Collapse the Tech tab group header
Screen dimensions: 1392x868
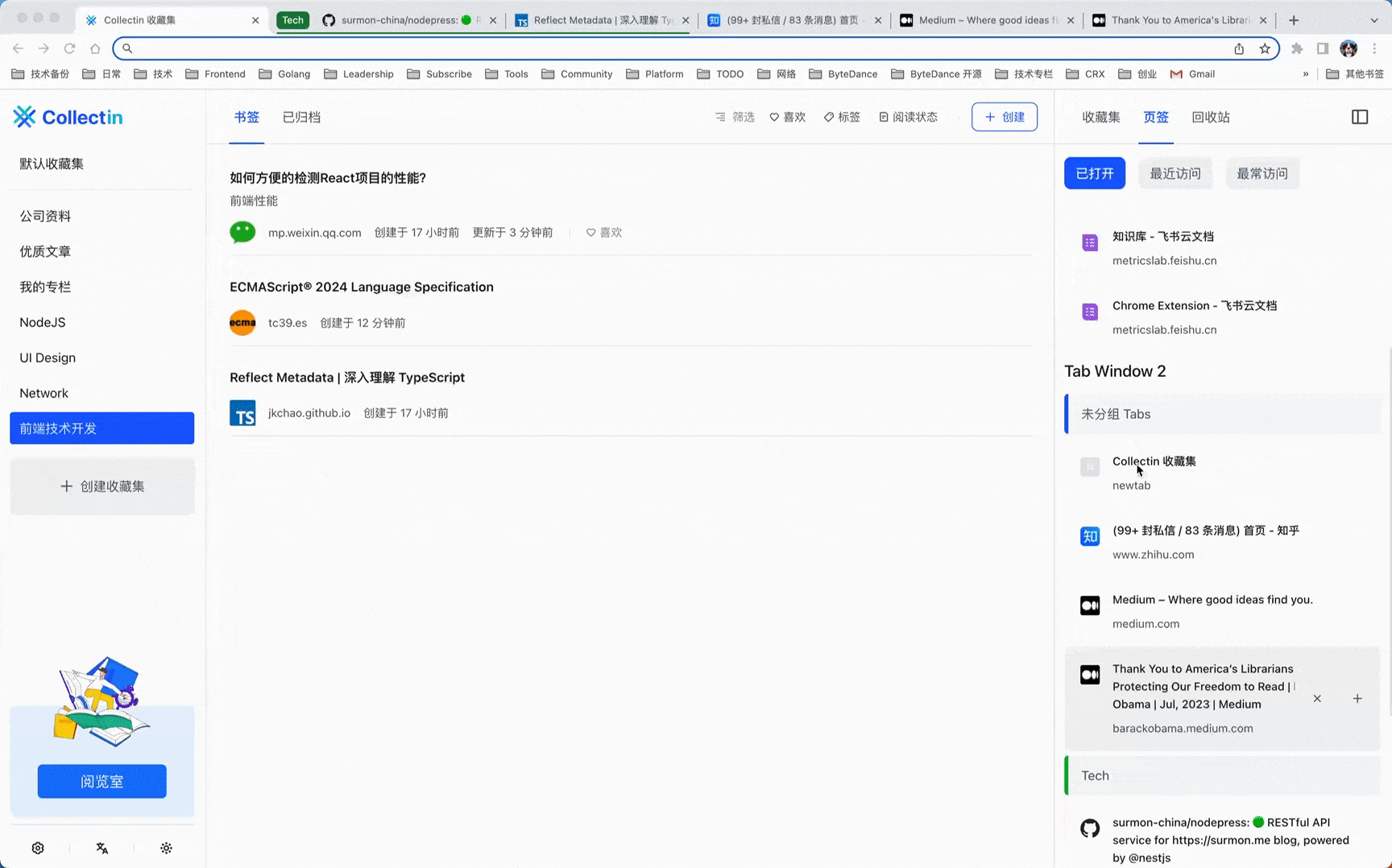(x=1223, y=775)
